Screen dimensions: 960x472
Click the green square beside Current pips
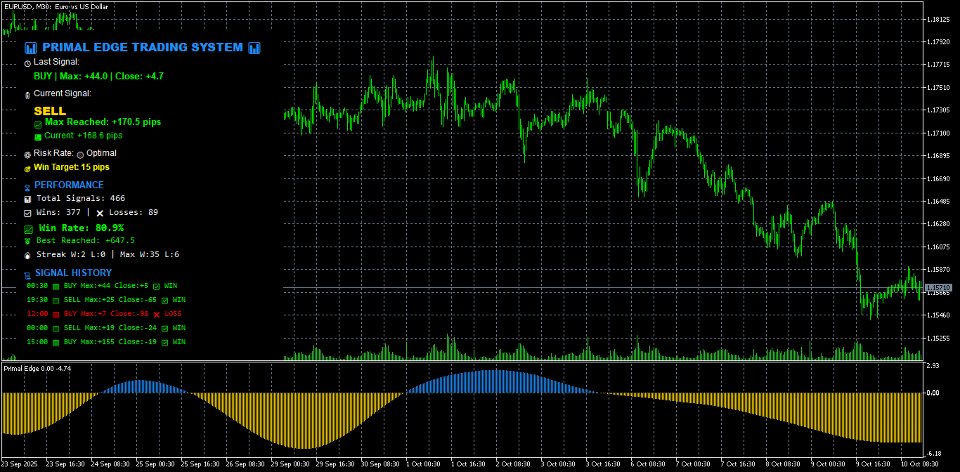coord(39,137)
